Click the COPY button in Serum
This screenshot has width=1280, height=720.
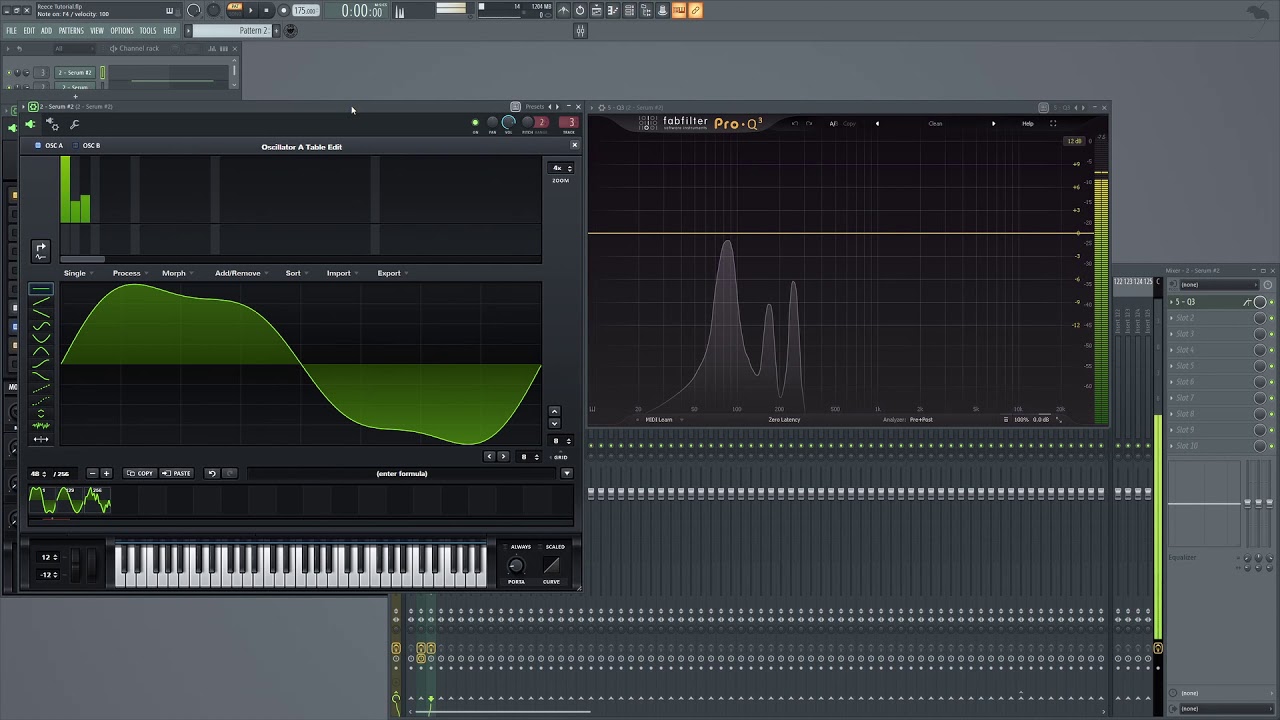point(140,473)
